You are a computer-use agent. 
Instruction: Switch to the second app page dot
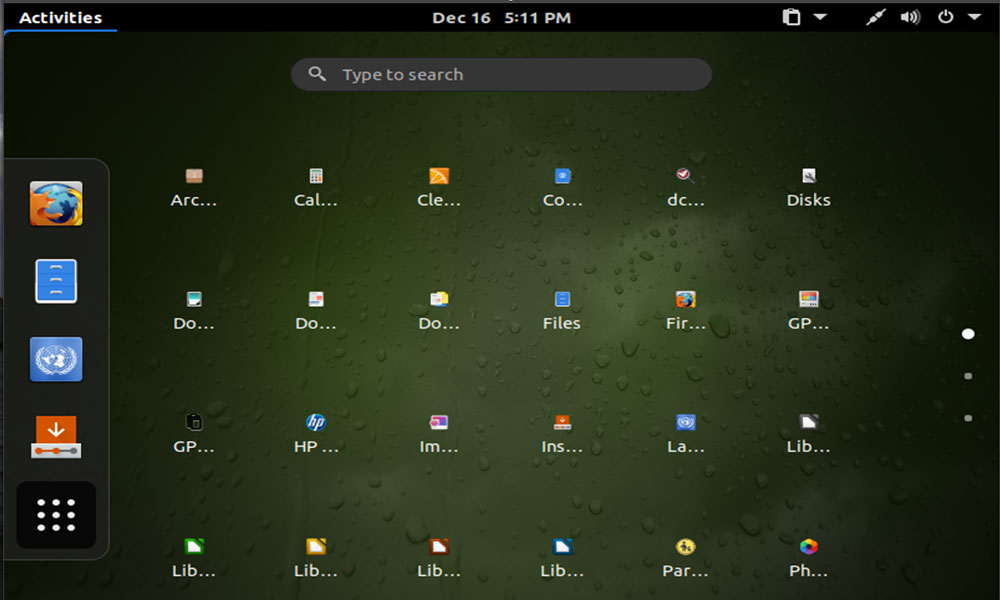tap(968, 376)
